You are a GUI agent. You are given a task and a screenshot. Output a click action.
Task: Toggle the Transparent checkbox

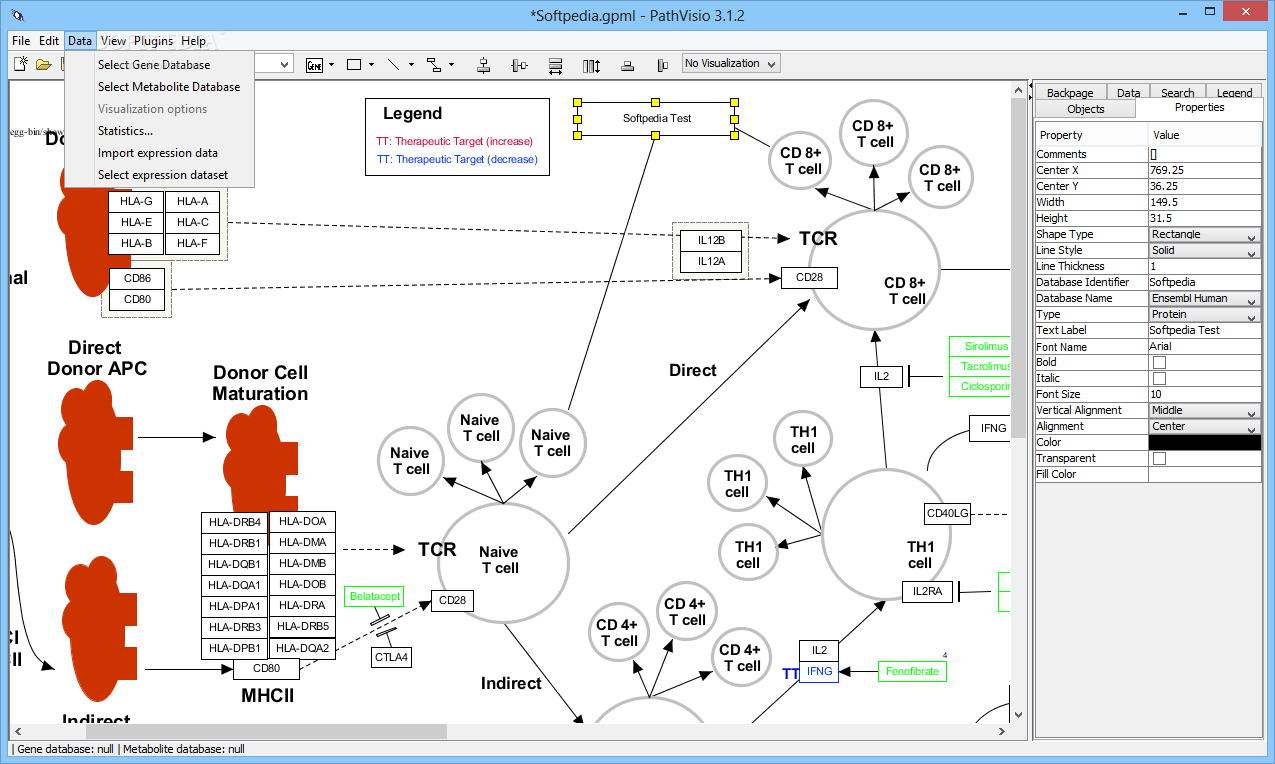[x=1159, y=458]
